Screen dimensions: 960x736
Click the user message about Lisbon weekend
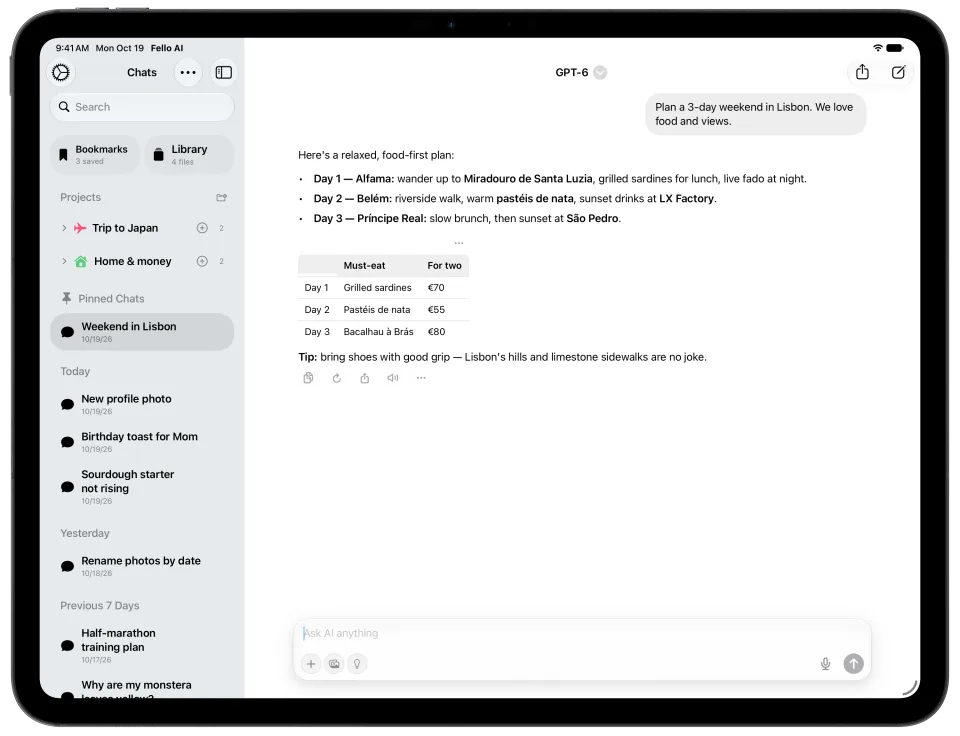(x=756, y=114)
